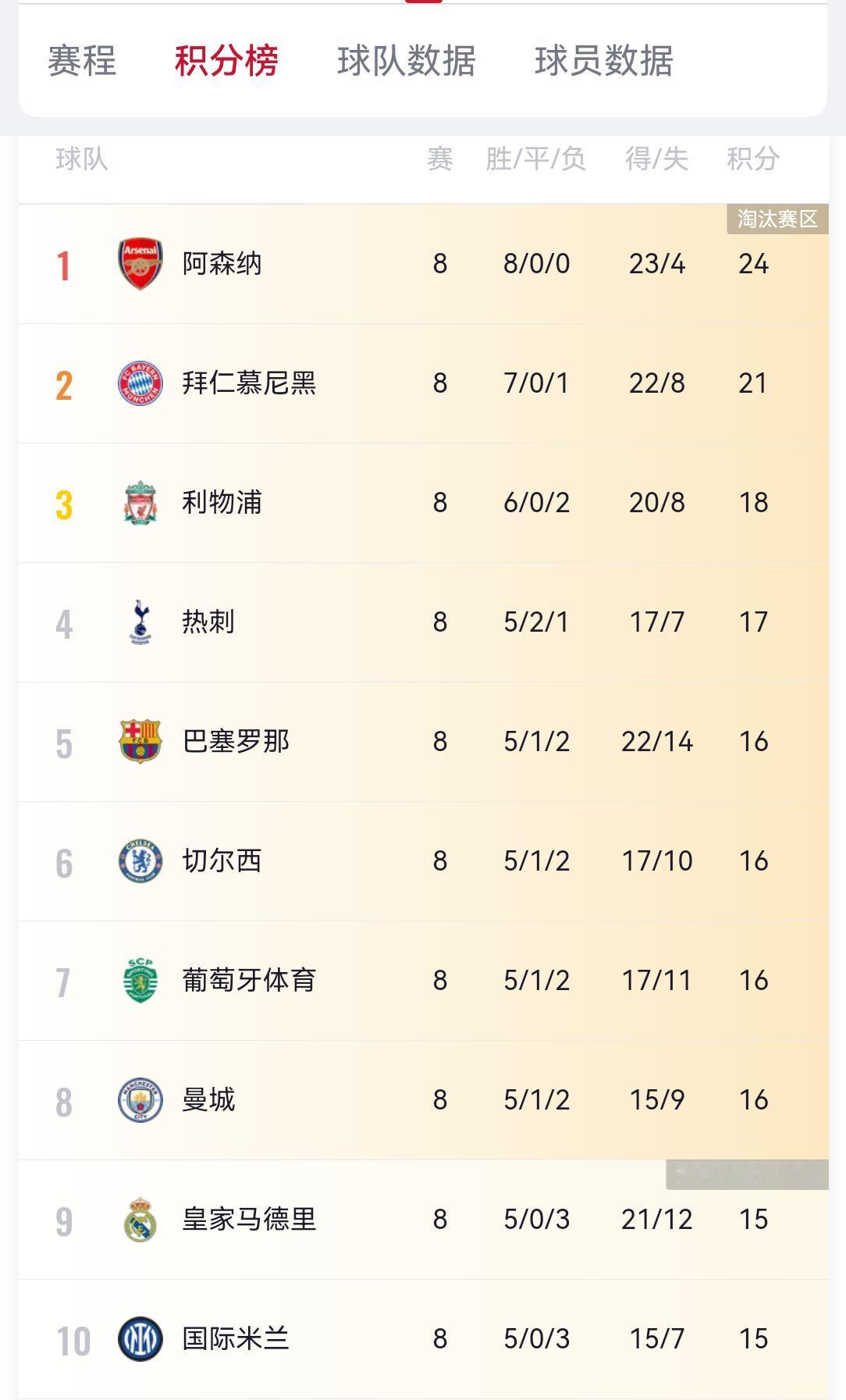
Task: Go to the 球员数据 tab
Action: [x=603, y=61]
